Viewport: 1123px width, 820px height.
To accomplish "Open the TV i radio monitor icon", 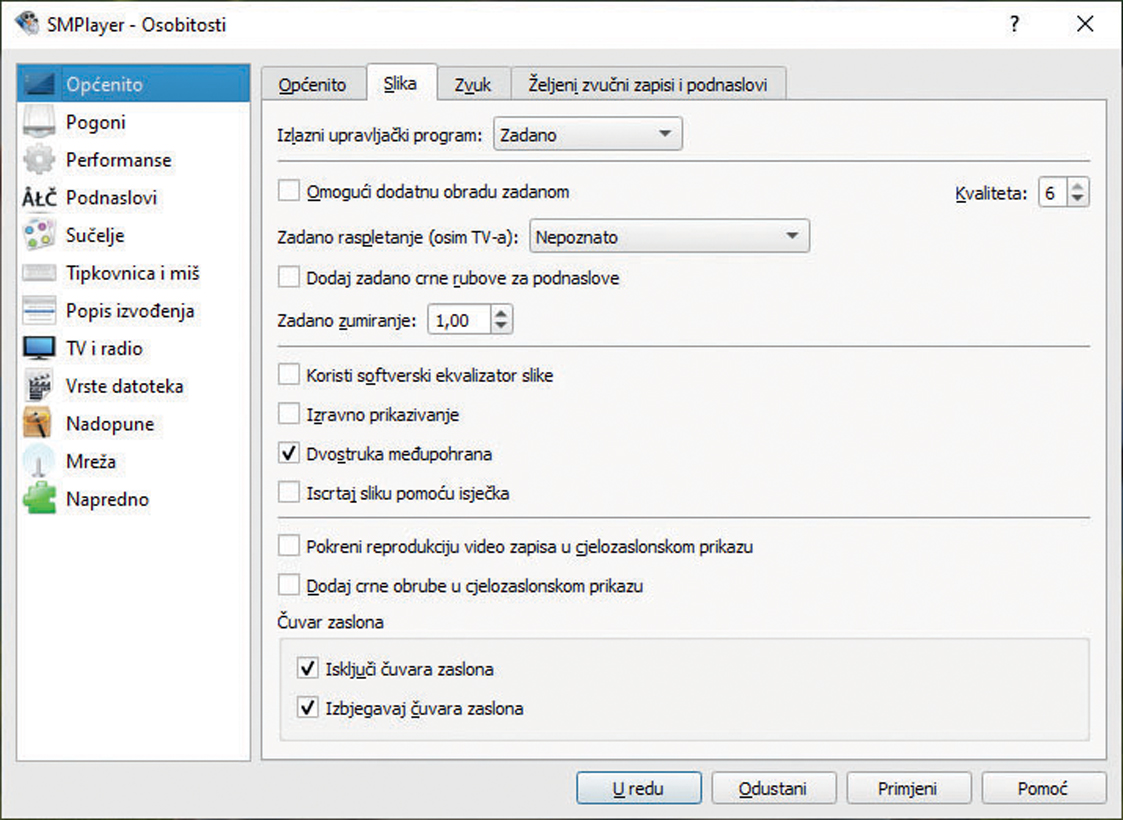I will point(39,349).
